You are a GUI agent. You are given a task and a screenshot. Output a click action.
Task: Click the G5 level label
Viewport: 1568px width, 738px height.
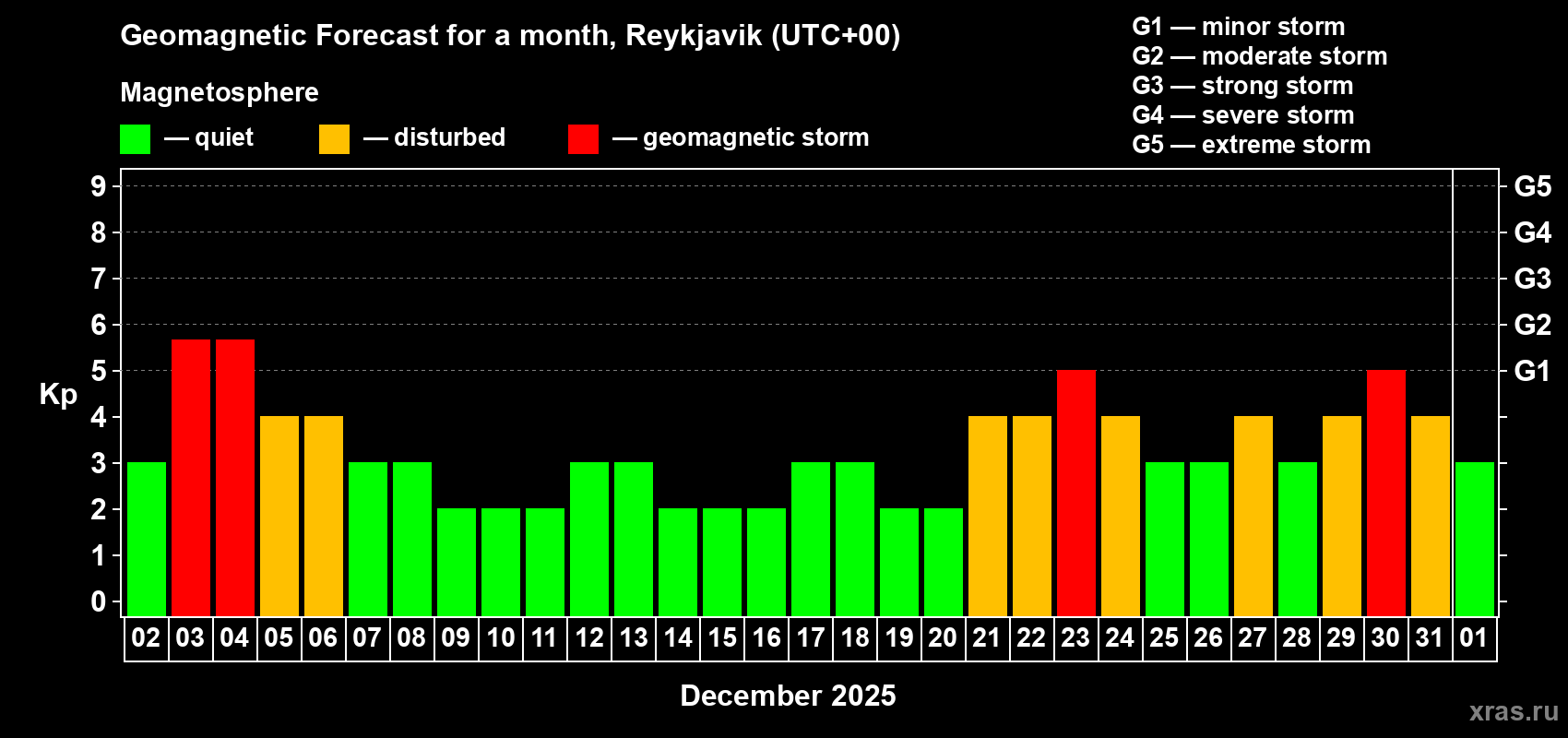click(1532, 186)
